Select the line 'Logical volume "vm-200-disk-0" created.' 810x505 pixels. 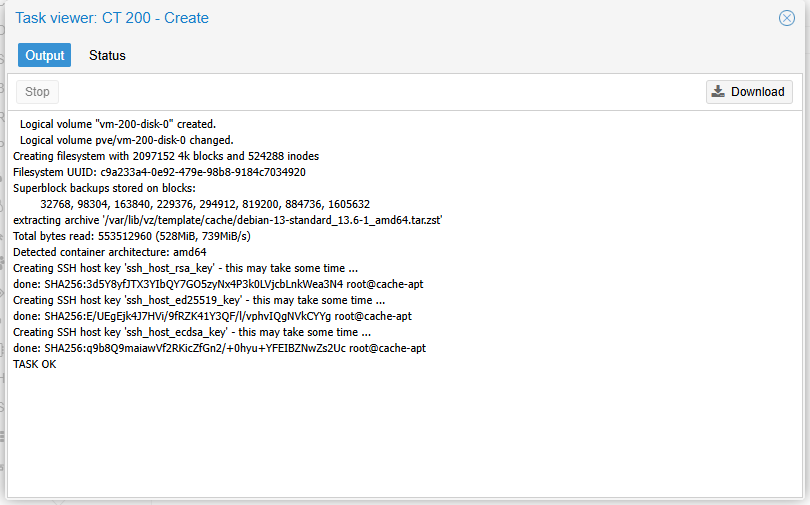pos(118,124)
